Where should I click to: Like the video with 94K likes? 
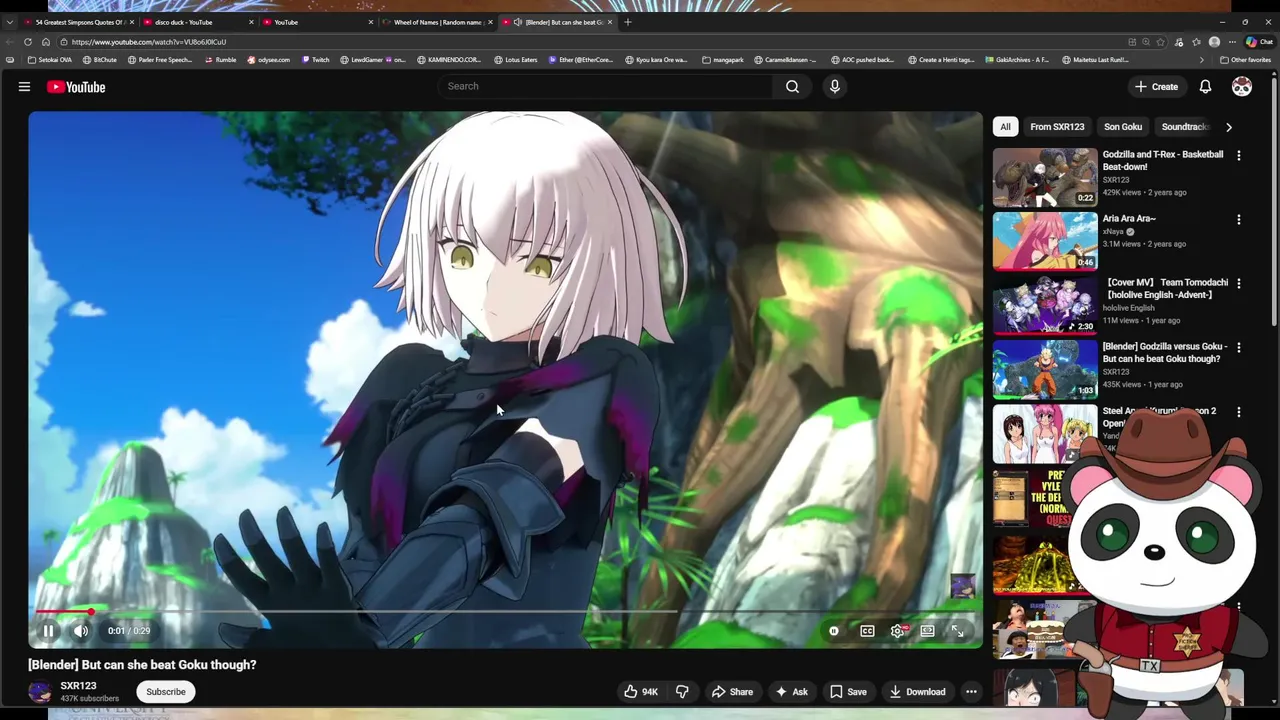coord(641,692)
